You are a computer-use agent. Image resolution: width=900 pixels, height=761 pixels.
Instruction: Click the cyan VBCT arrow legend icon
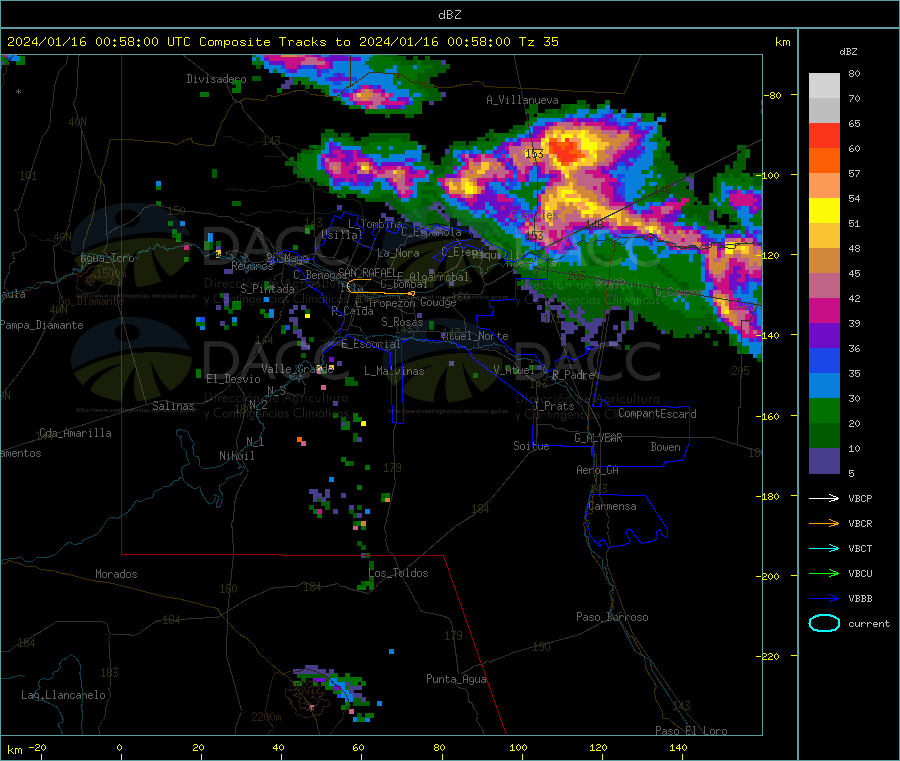[824, 549]
